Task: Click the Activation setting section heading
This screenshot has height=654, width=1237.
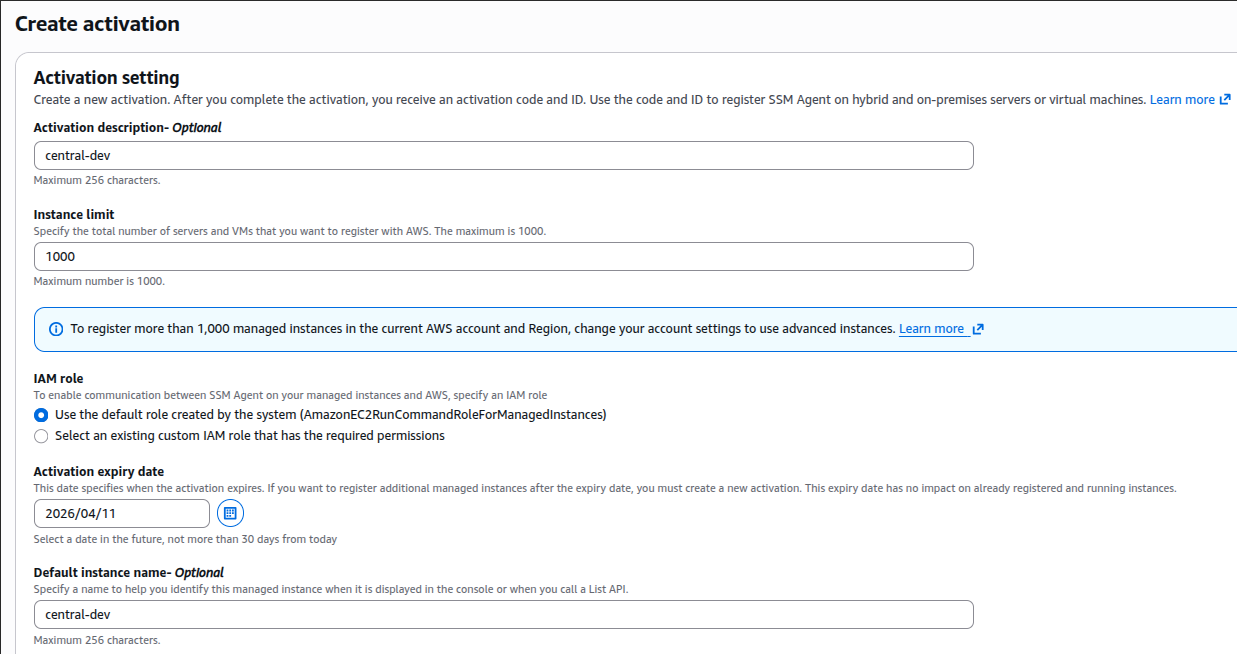Action: pos(107,78)
